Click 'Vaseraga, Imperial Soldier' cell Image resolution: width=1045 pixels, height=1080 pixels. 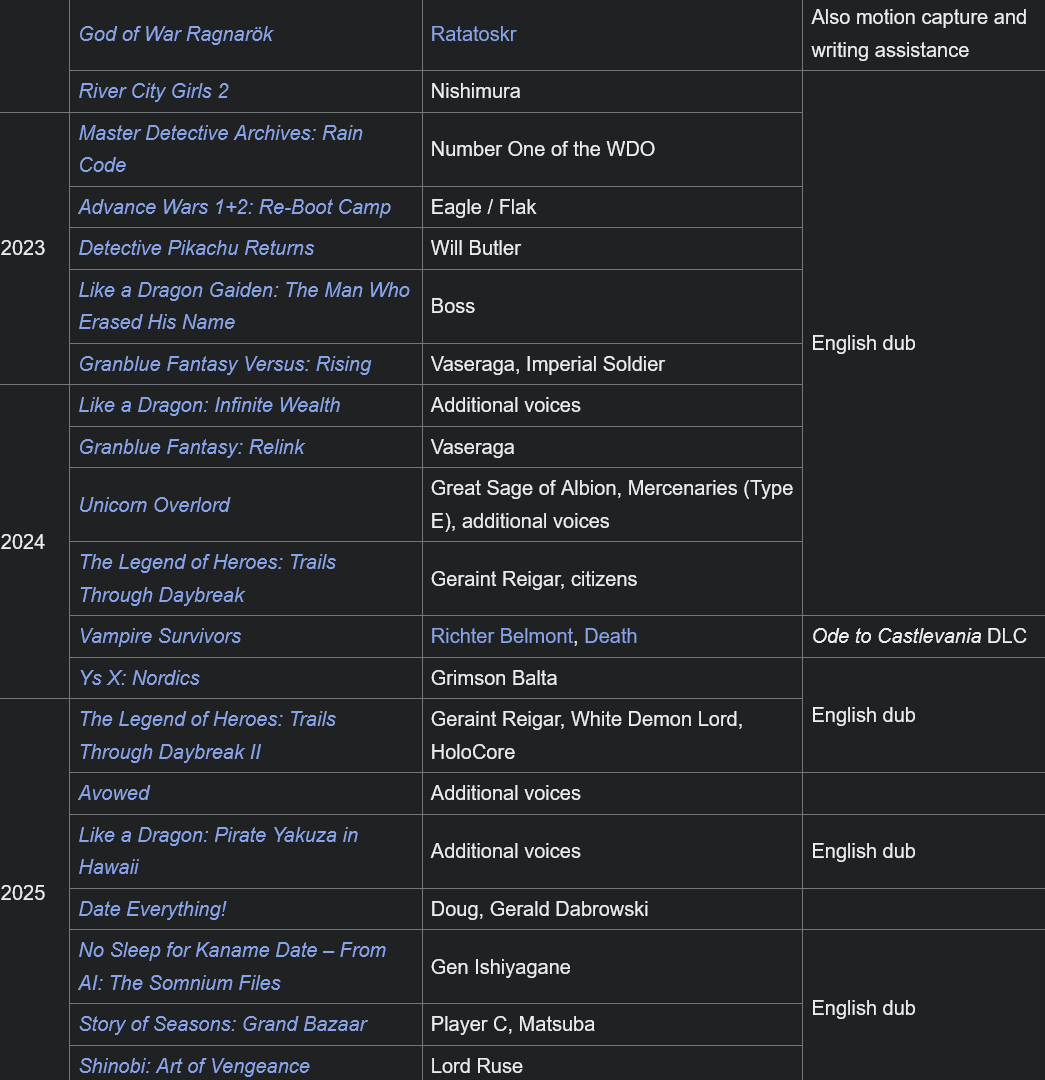[612, 364]
